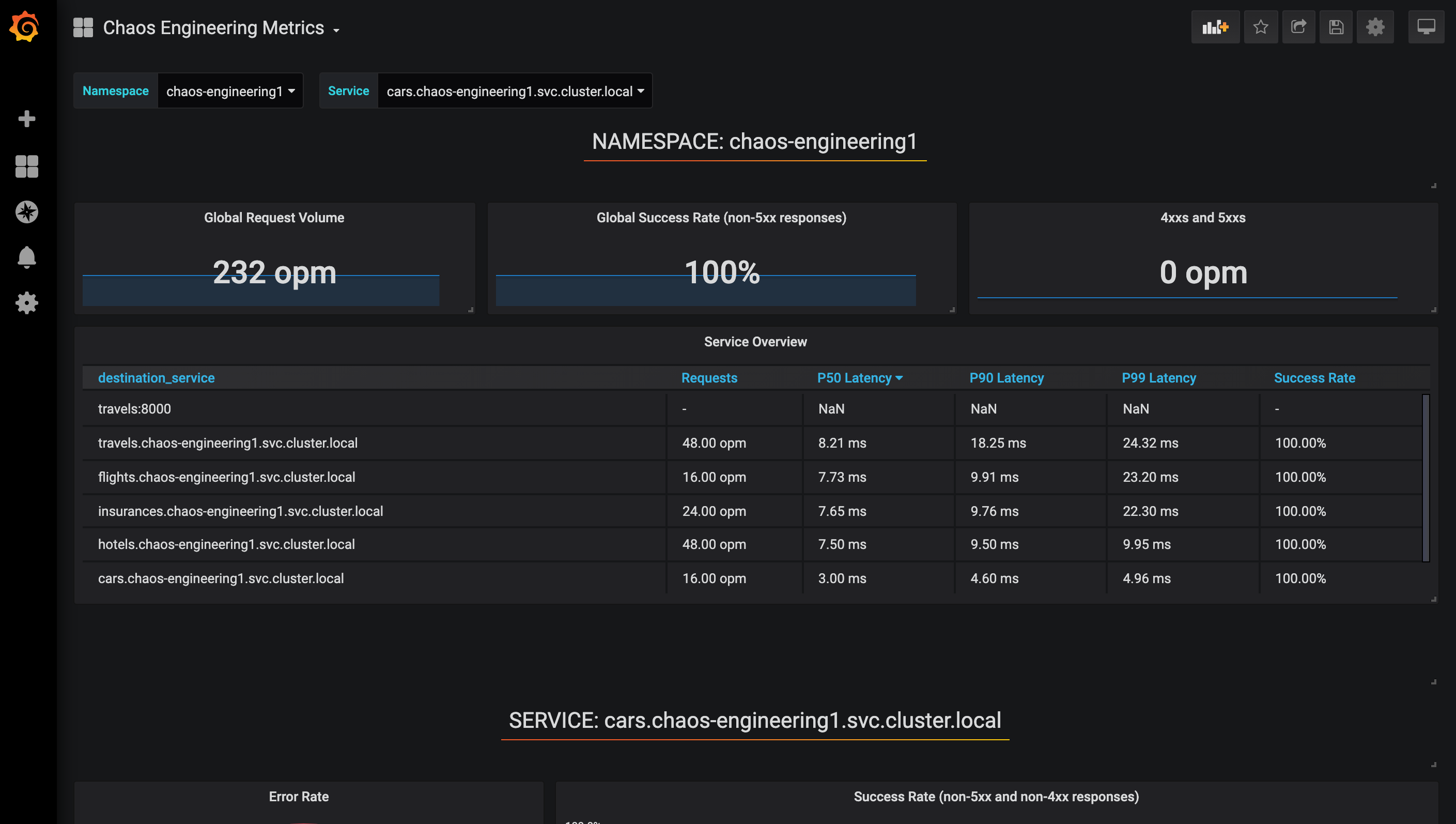Click the dashboard grid icon beside title
Image resolution: width=1456 pixels, height=824 pixels.
click(83, 27)
